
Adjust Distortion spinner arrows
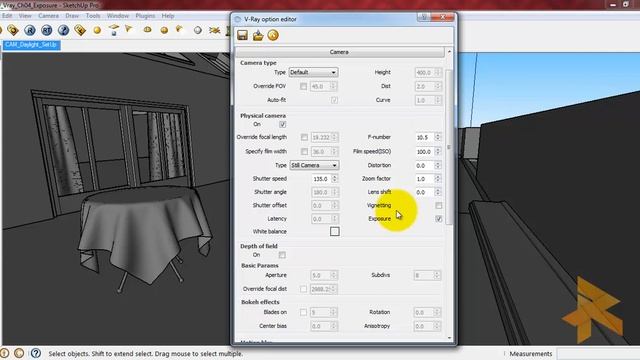438,165
